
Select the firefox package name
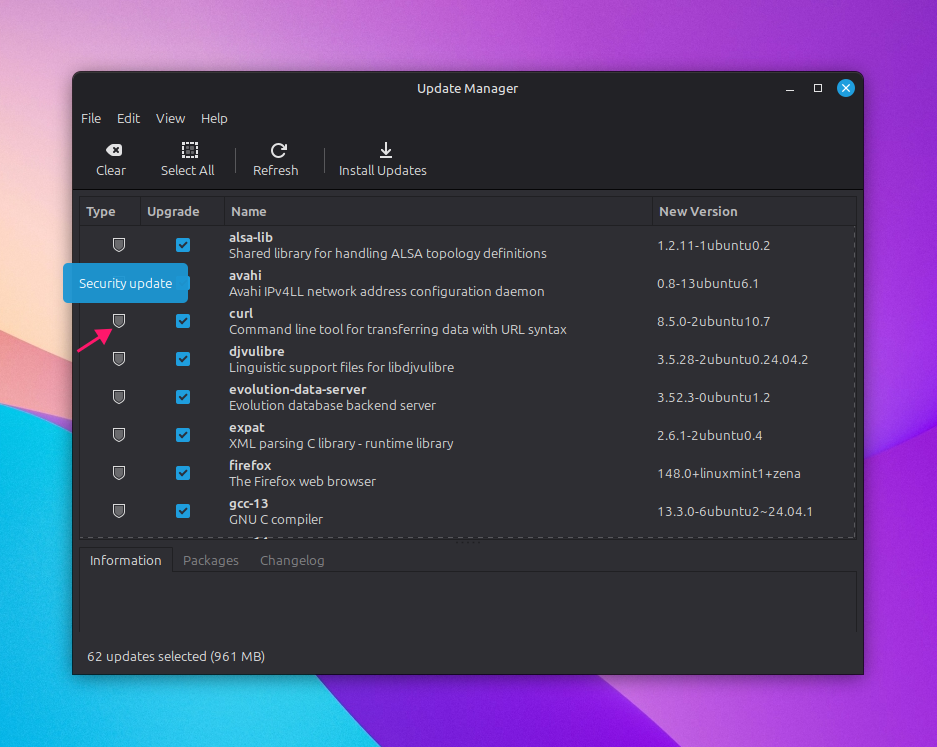click(x=250, y=465)
